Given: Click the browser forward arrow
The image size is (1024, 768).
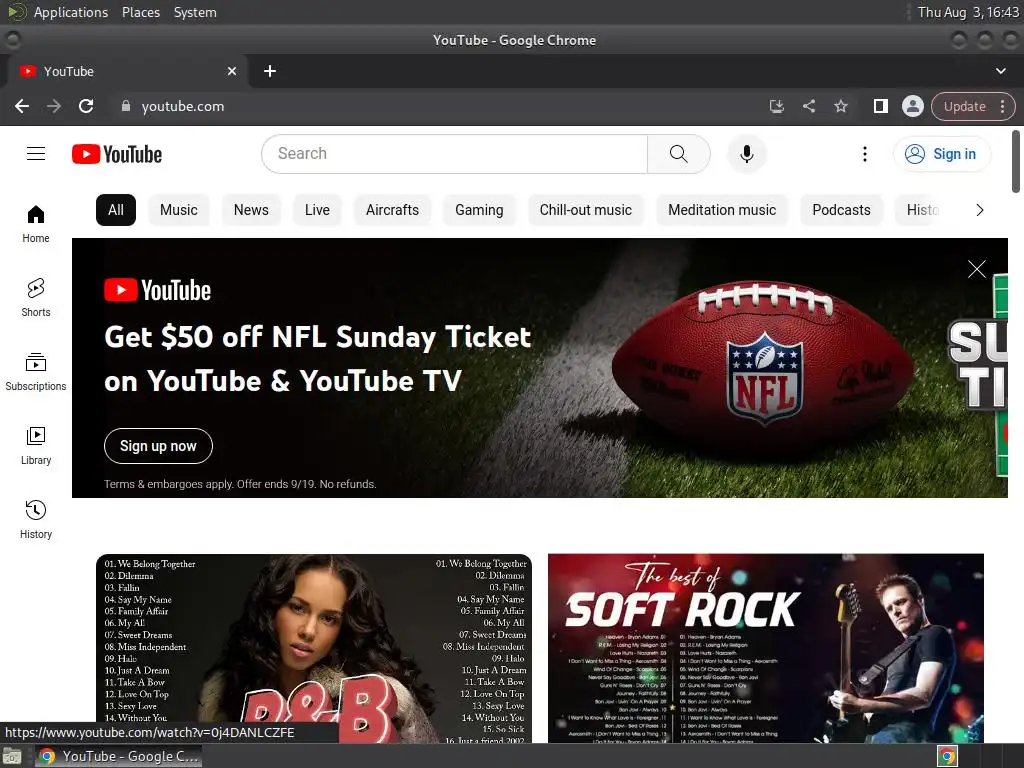Looking at the screenshot, I should click(54, 106).
